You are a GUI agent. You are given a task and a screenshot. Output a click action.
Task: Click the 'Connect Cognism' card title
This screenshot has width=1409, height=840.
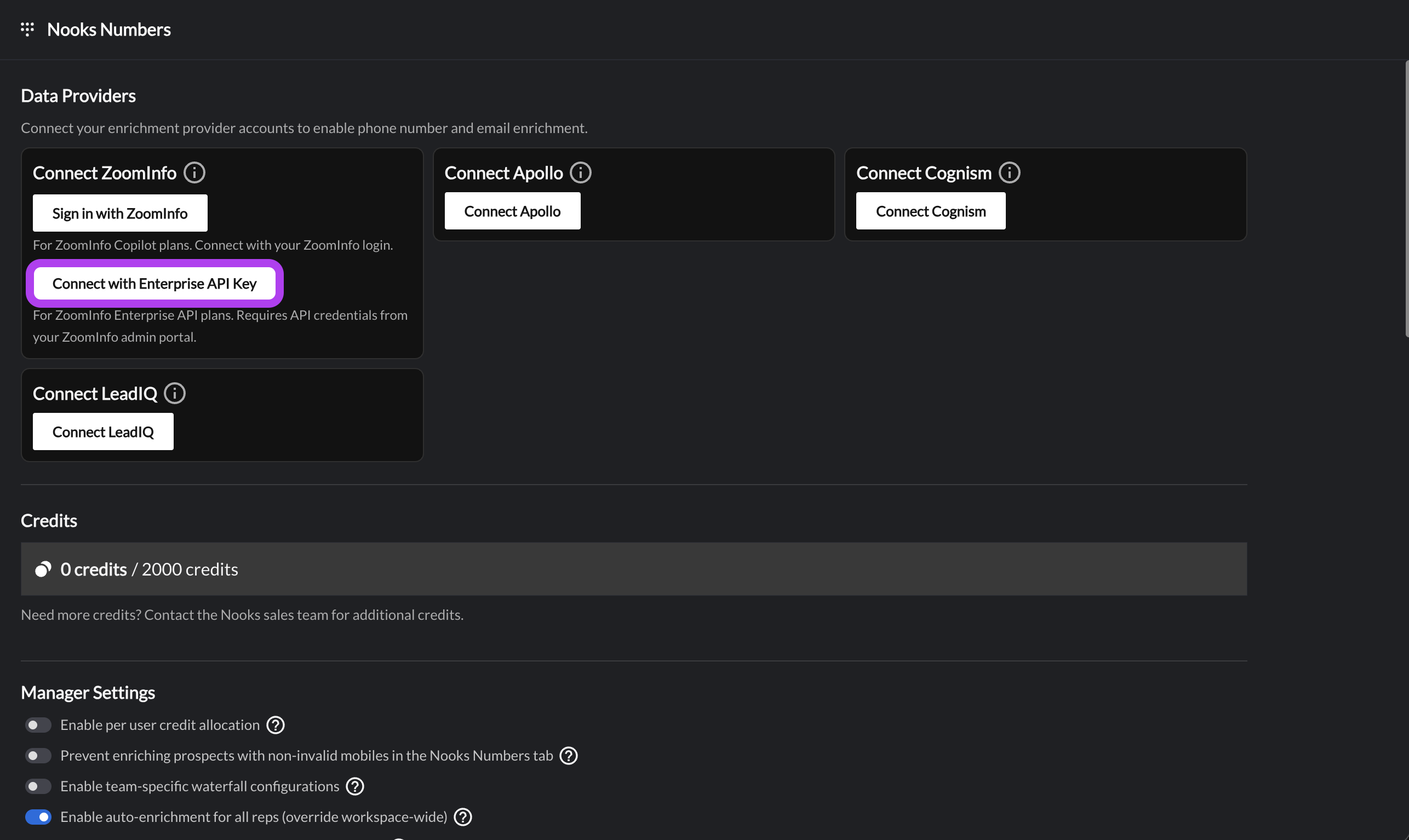tap(924, 172)
